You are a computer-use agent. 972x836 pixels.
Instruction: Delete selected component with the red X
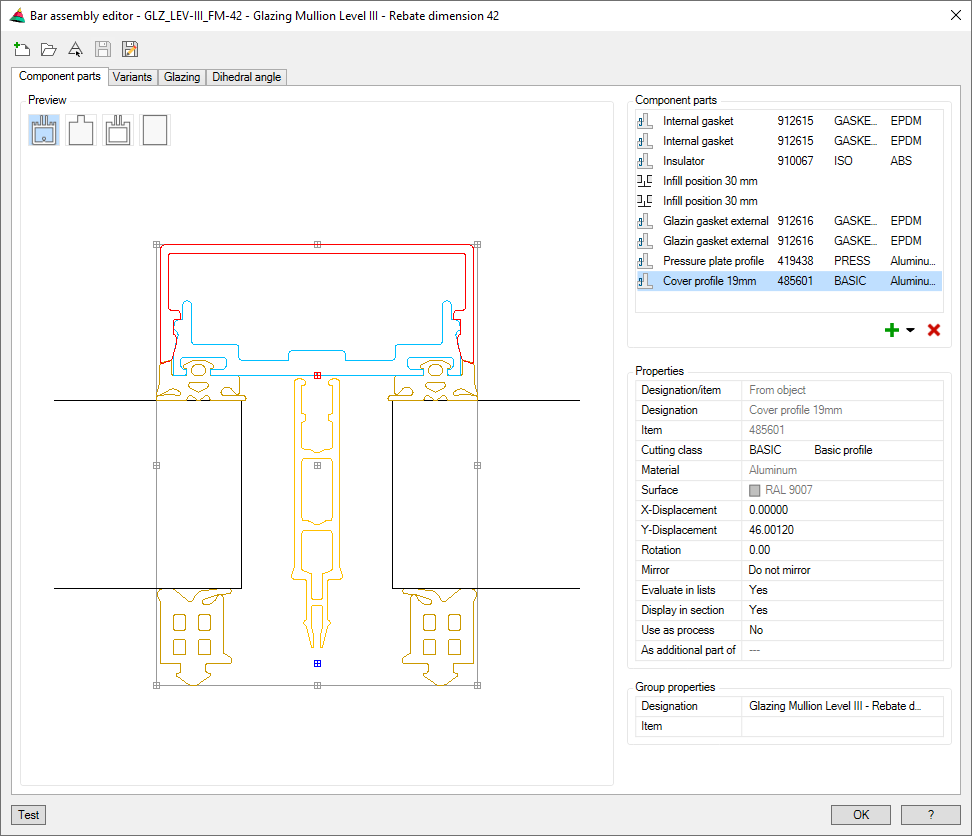(934, 330)
